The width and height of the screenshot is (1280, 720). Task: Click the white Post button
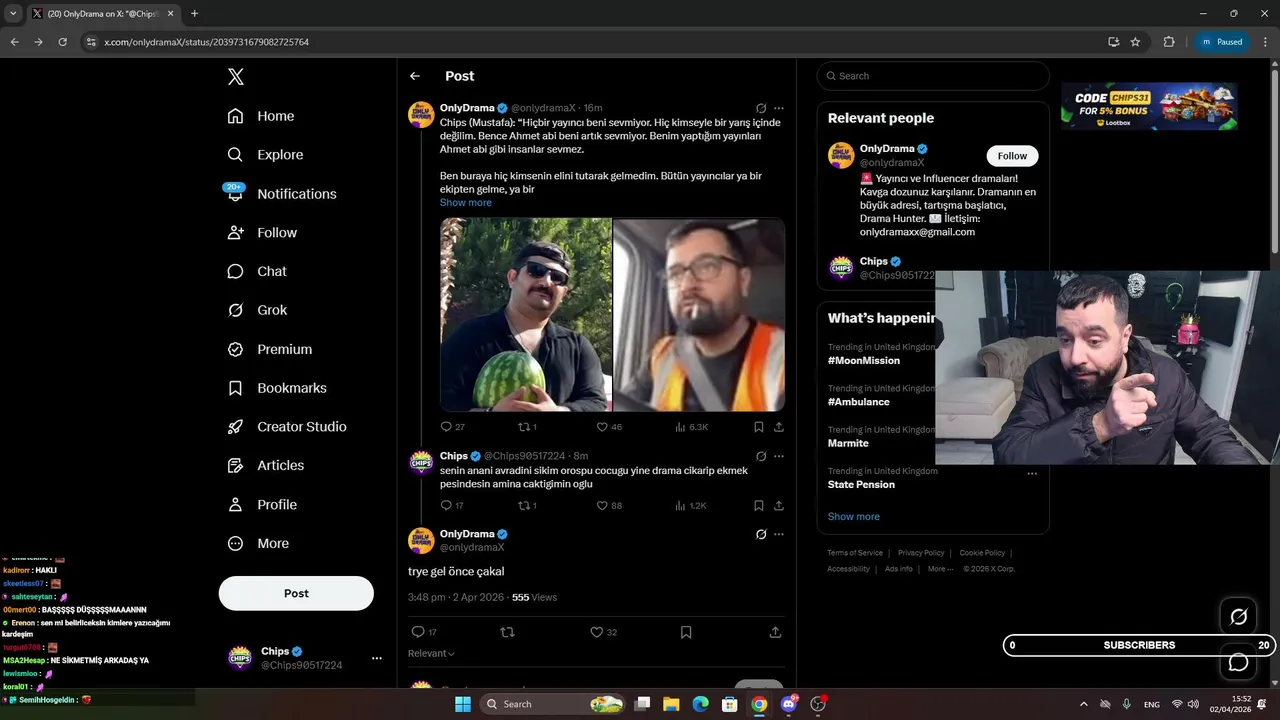(296, 593)
